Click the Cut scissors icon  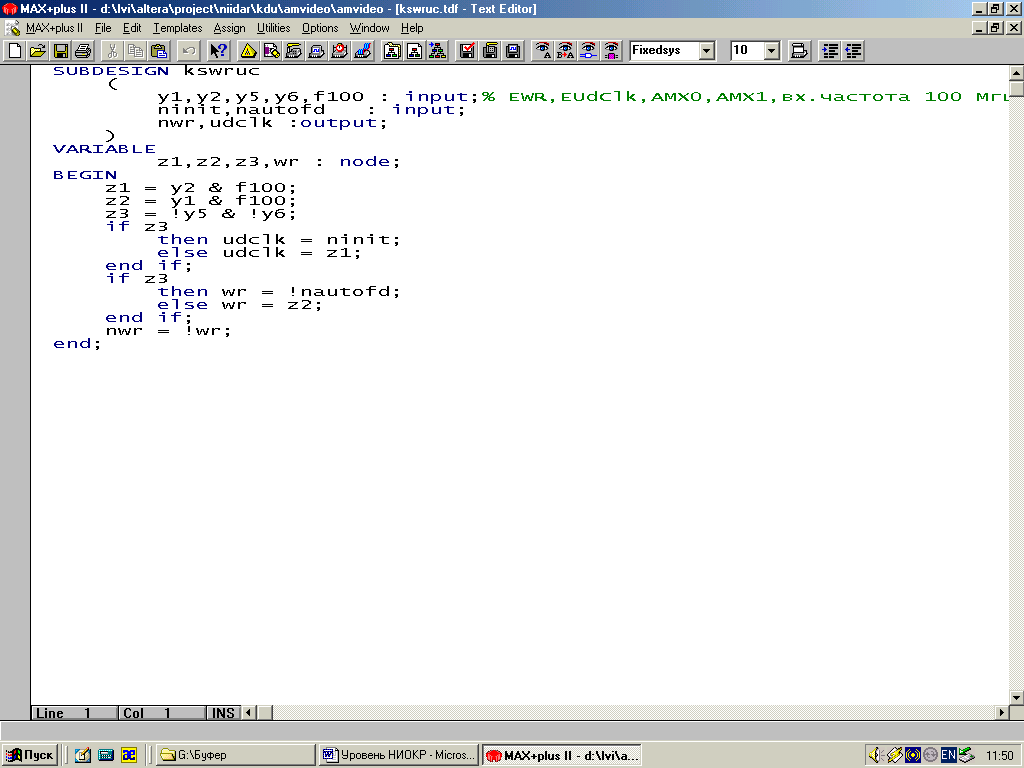click(113, 50)
